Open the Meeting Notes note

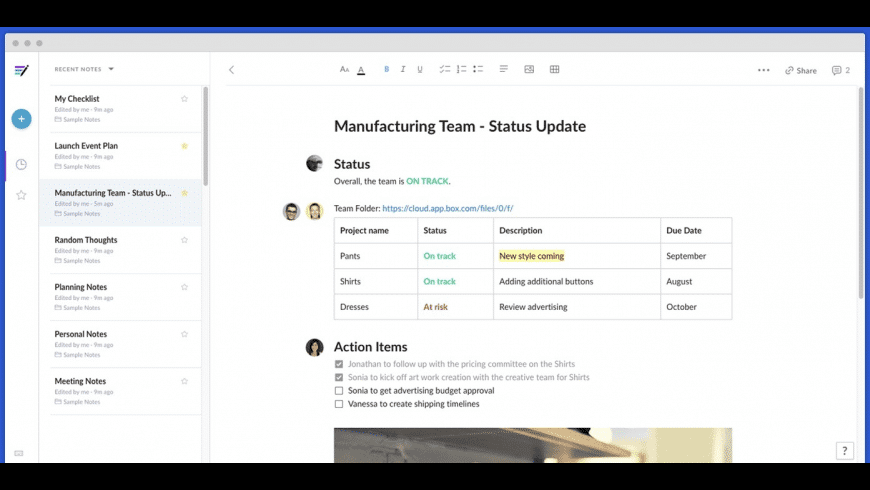120,391
